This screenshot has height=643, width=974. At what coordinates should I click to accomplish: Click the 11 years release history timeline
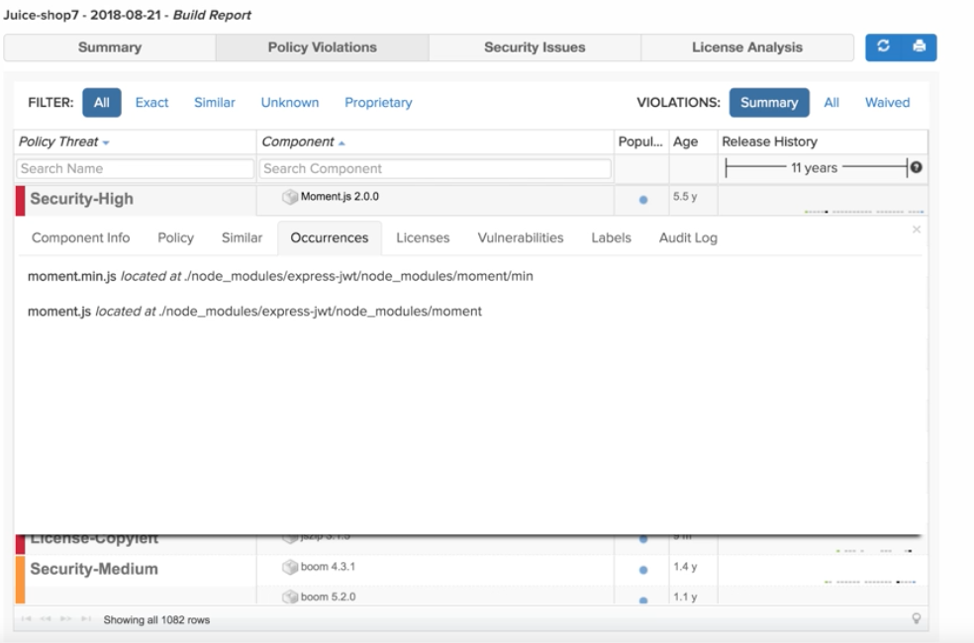[813, 168]
